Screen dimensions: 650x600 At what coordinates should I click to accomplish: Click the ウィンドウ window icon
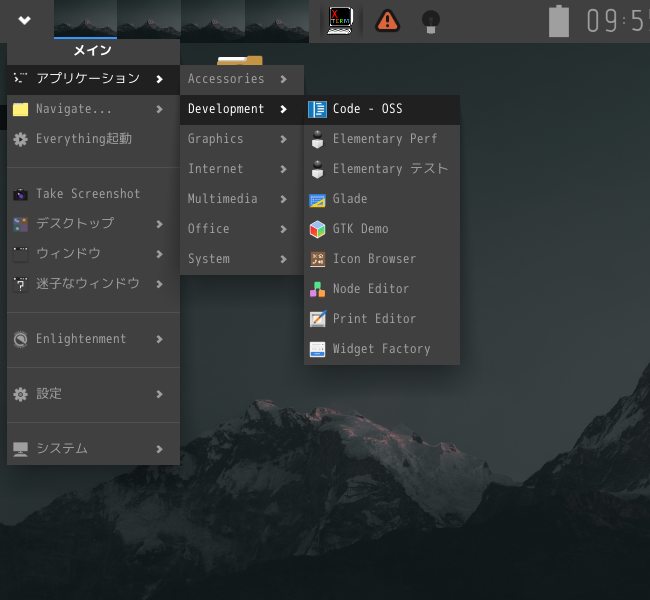click(x=20, y=254)
